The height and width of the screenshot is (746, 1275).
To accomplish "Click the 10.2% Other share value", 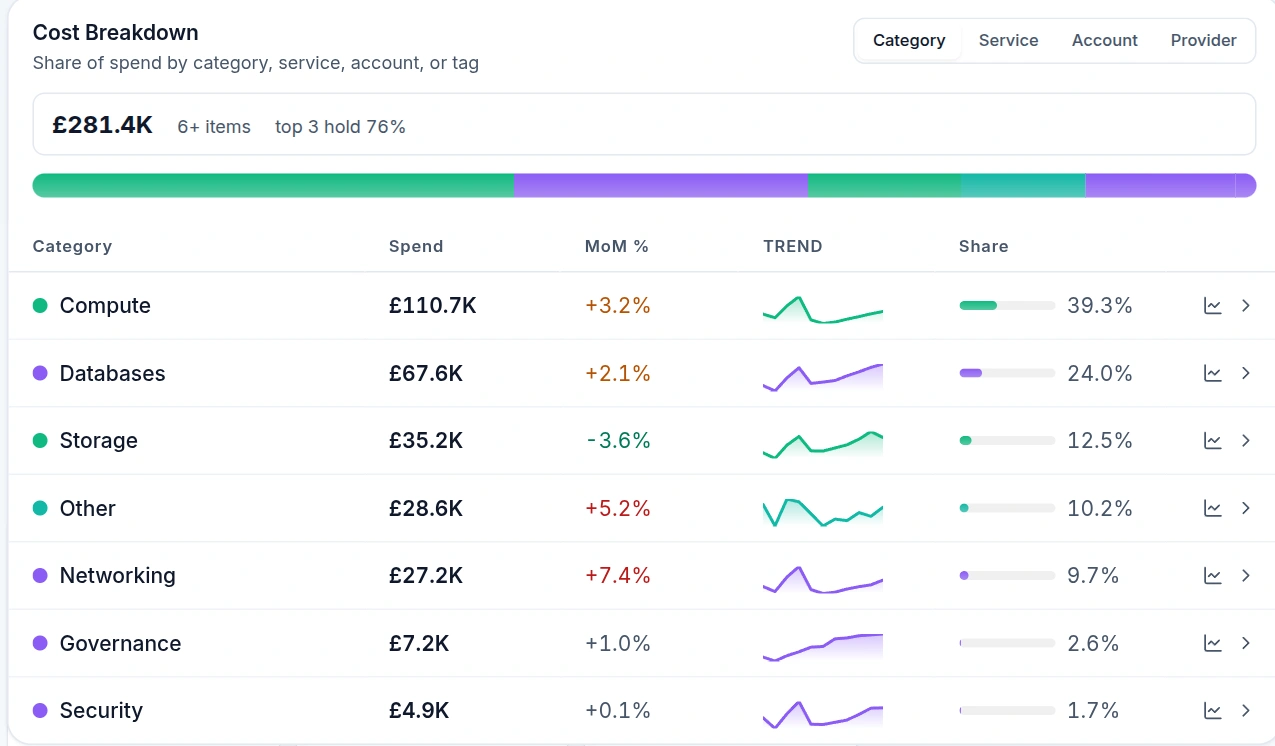I will point(1100,508).
